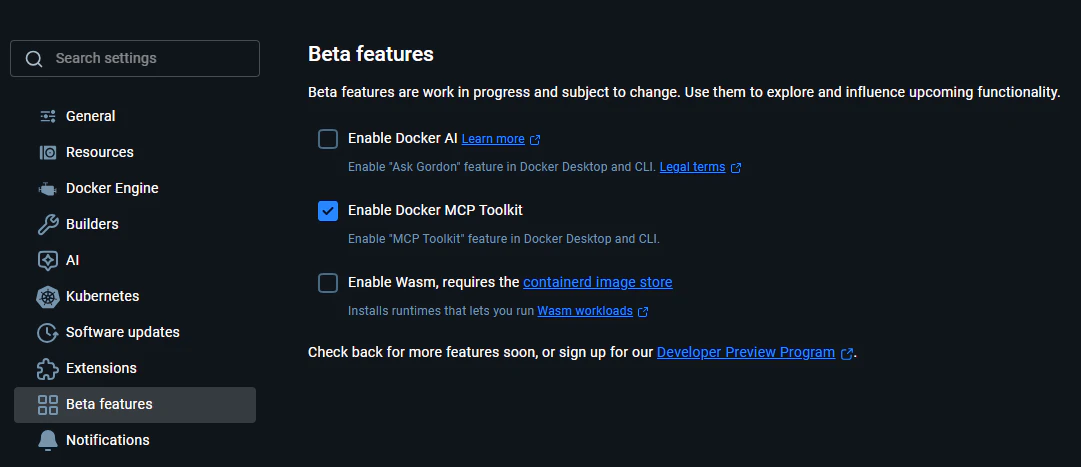Click the Software updates clock icon
The image size is (1081, 467).
tap(47, 332)
